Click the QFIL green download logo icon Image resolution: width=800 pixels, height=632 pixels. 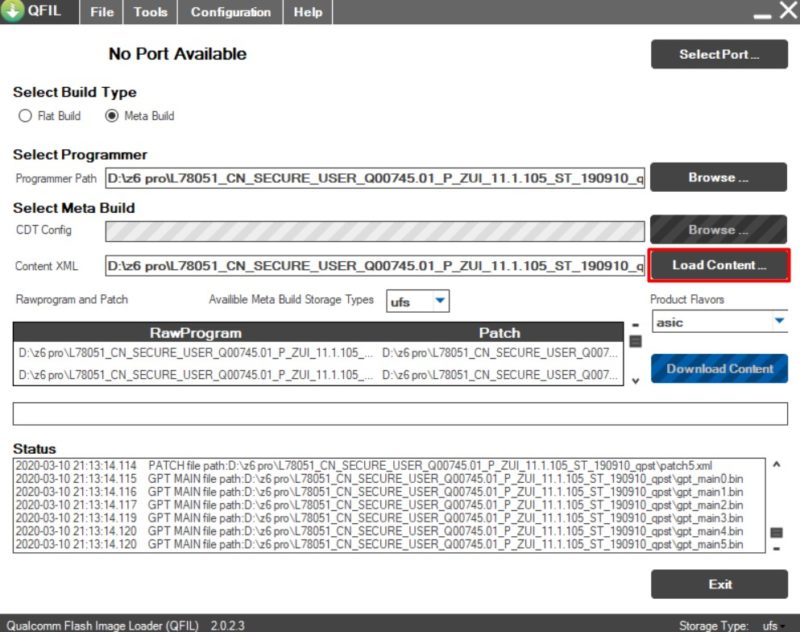[12, 10]
